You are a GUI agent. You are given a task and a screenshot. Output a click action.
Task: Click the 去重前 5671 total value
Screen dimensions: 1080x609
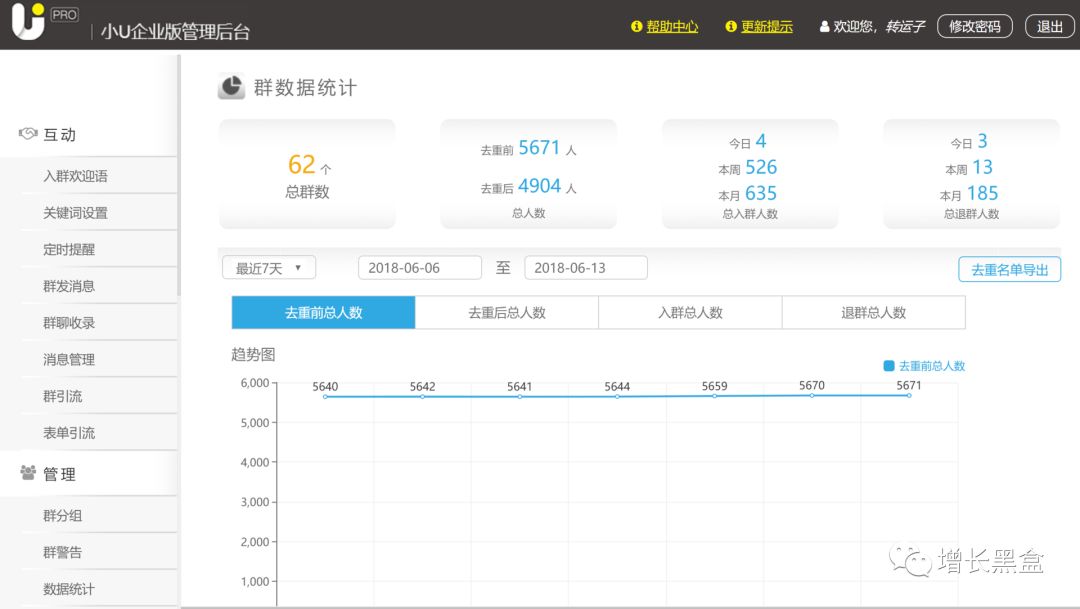coord(539,148)
